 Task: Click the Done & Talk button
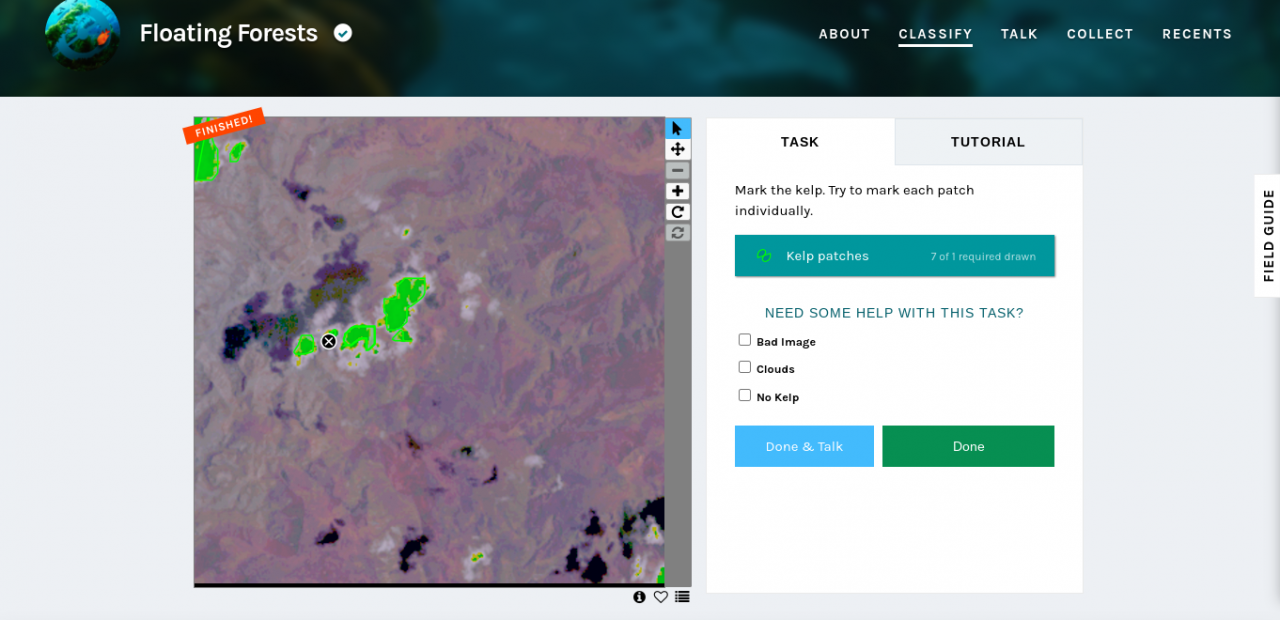pyautogui.click(x=804, y=446)
